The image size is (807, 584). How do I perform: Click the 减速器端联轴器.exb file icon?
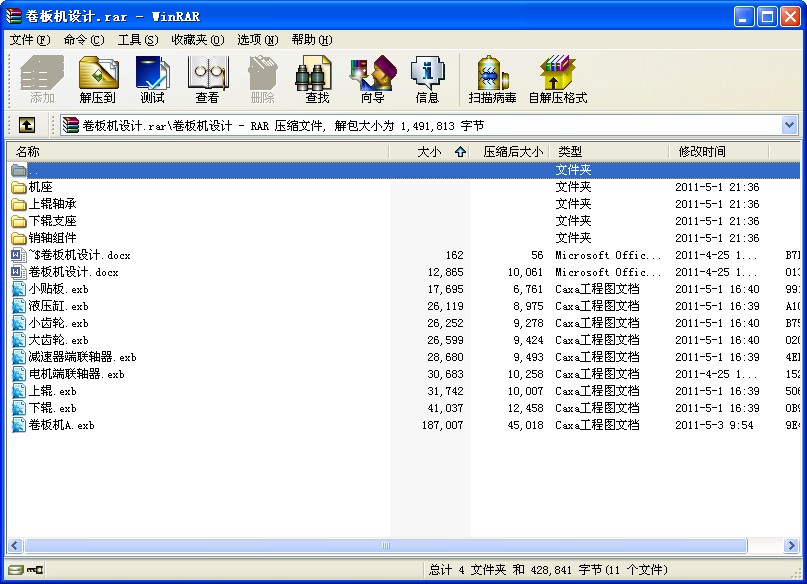coord(19,357)
